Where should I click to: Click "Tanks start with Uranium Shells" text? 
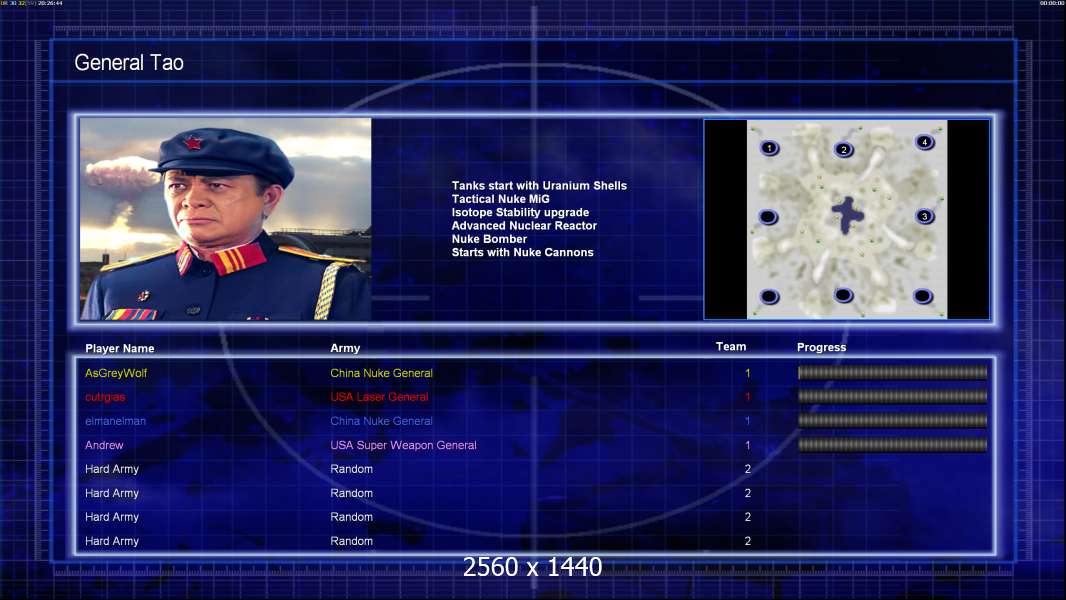click(x=539, y=186)
